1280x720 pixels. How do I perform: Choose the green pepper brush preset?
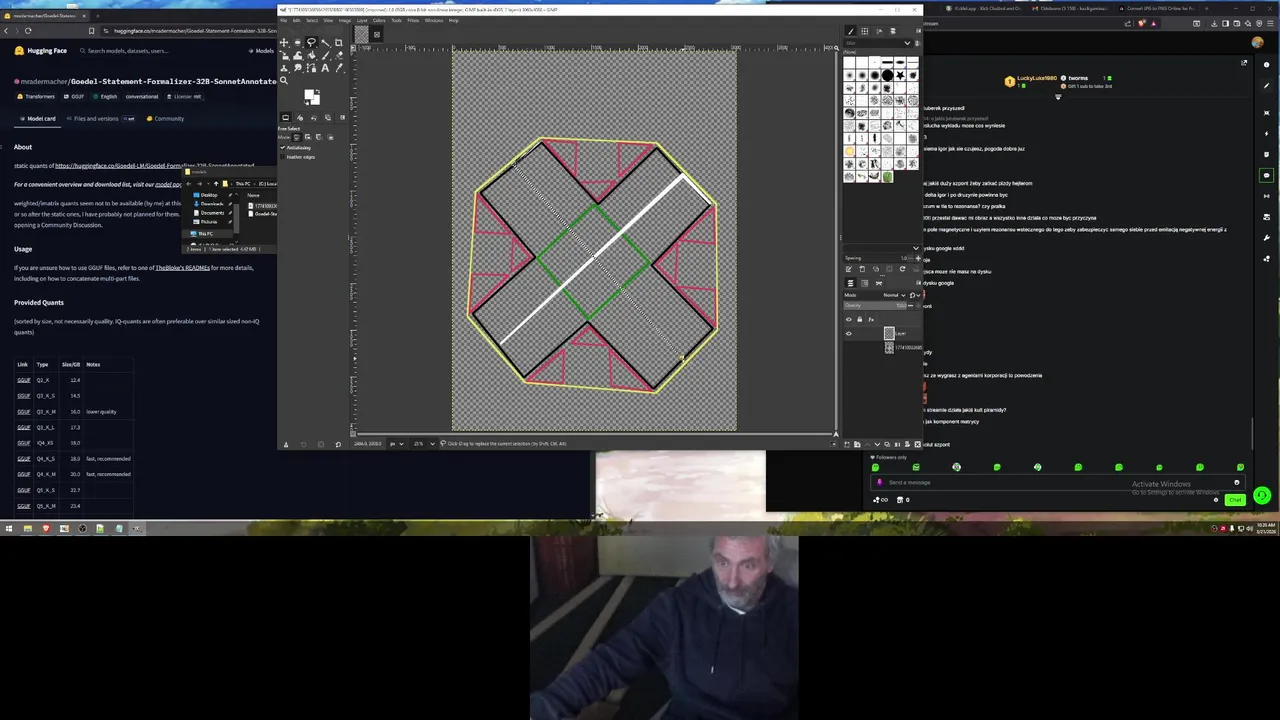click(888, 176)
